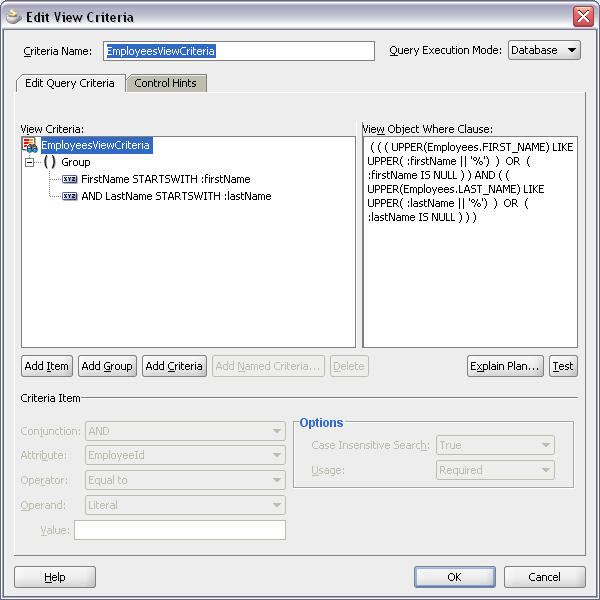Screen dimensions: 600x600
Task: Click the Query Execution Mode label
Action: pyautogui.click(x=445, y=50)
